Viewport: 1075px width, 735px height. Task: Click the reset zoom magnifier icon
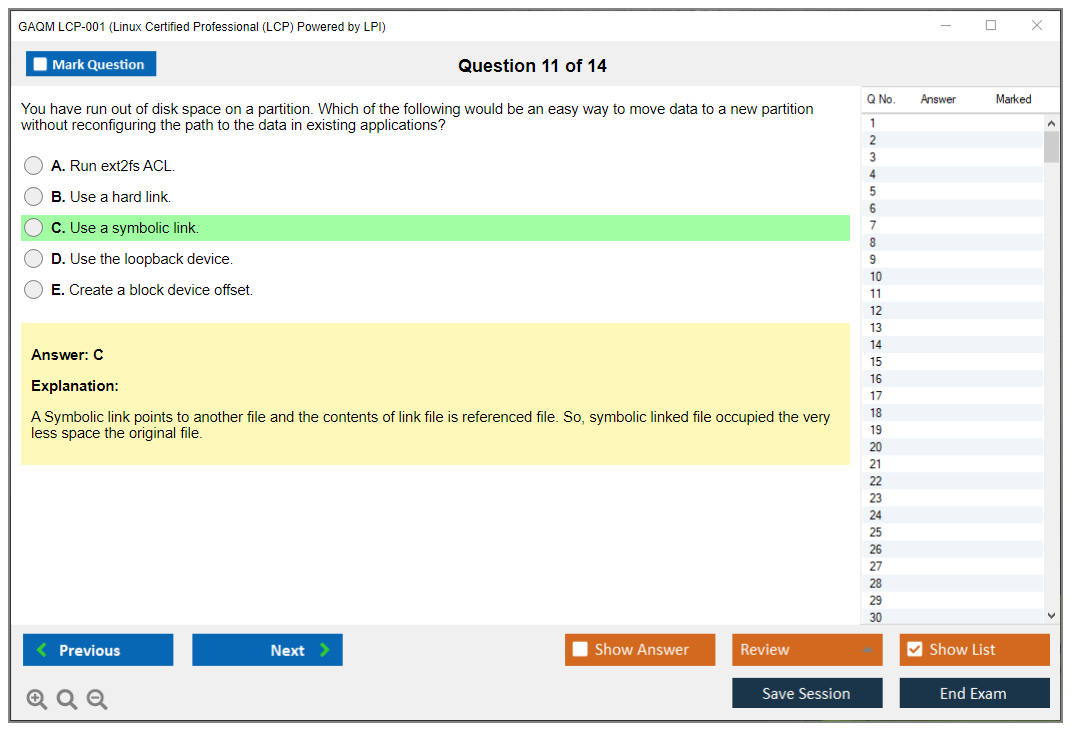pyautogui.click(x=67, y=699)
